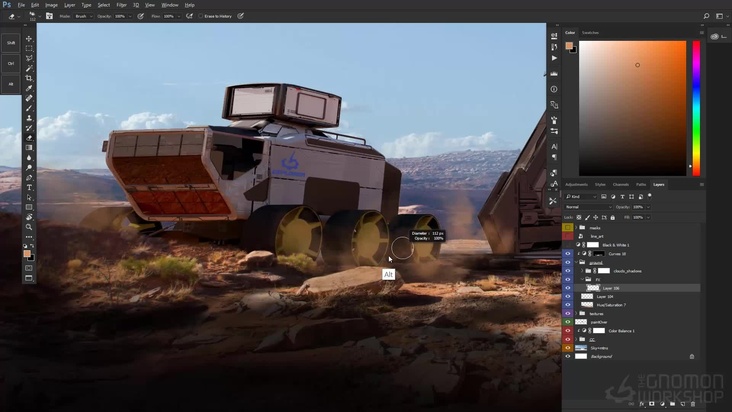Click the Eraser tool in toolbar
This screenshot has width=732, height=412.
[x=29, y=138]
